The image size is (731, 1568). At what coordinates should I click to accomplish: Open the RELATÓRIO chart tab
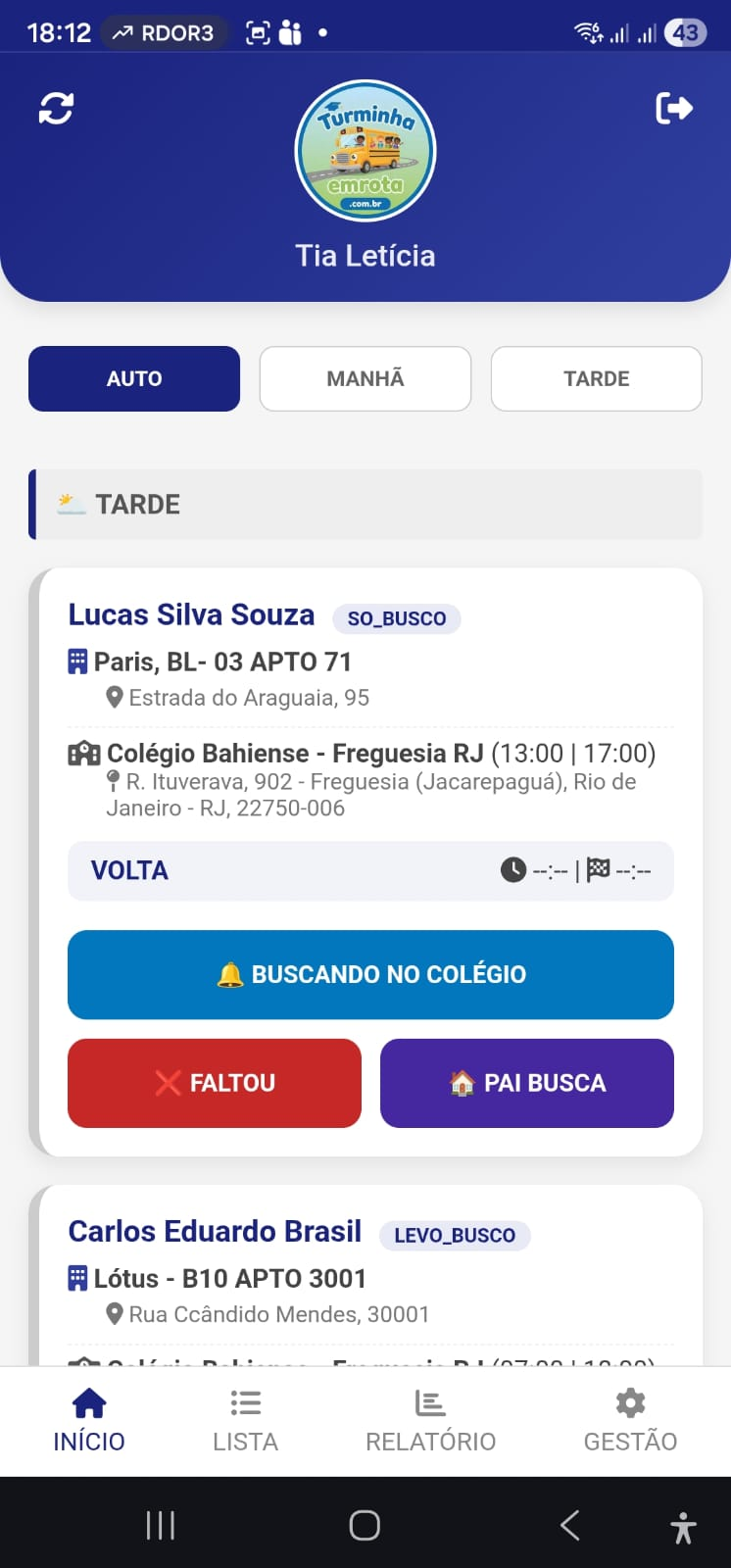pyautogui.click(x=430, y=1420)
